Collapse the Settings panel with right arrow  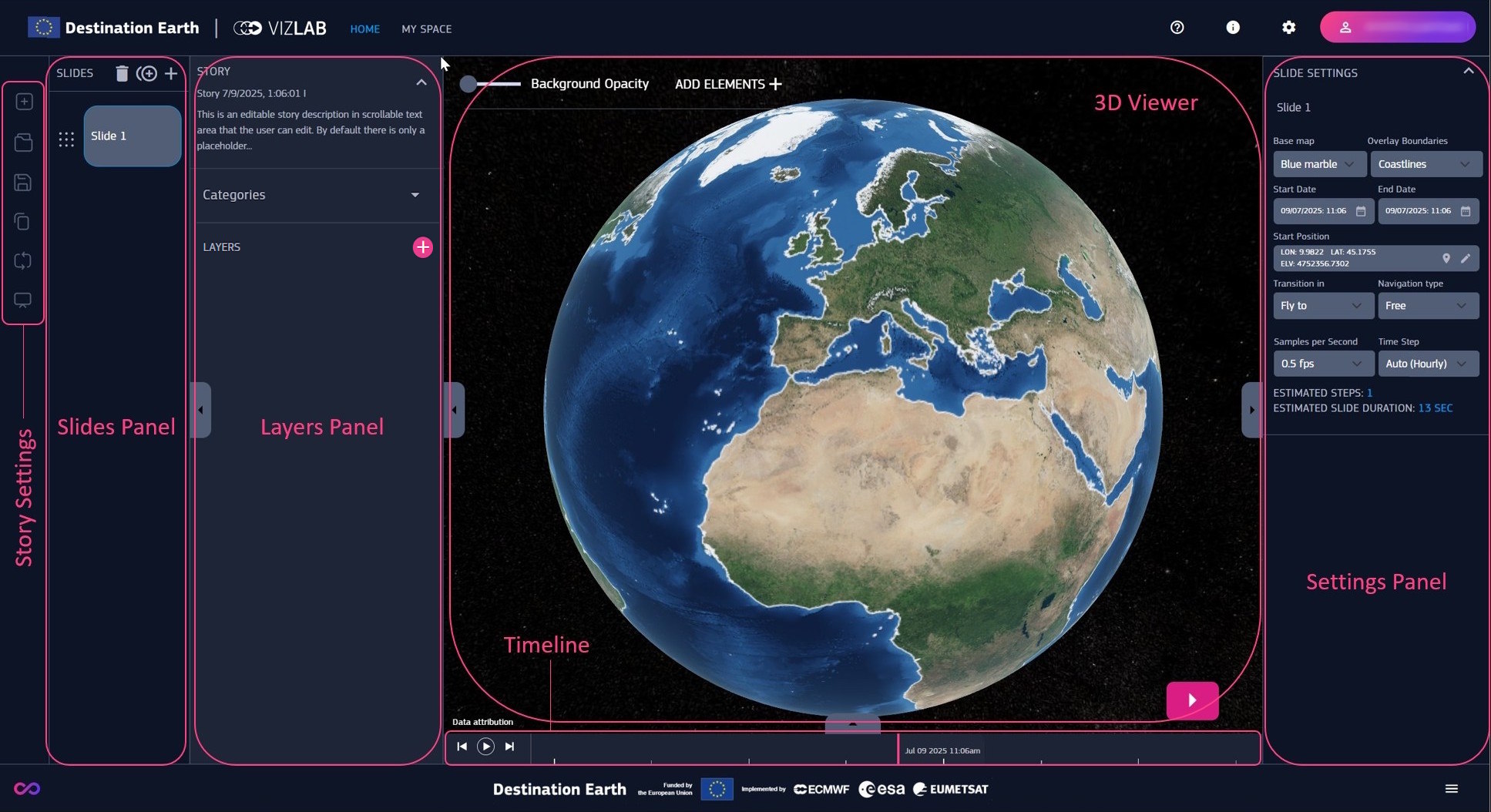pos(1251,410)
